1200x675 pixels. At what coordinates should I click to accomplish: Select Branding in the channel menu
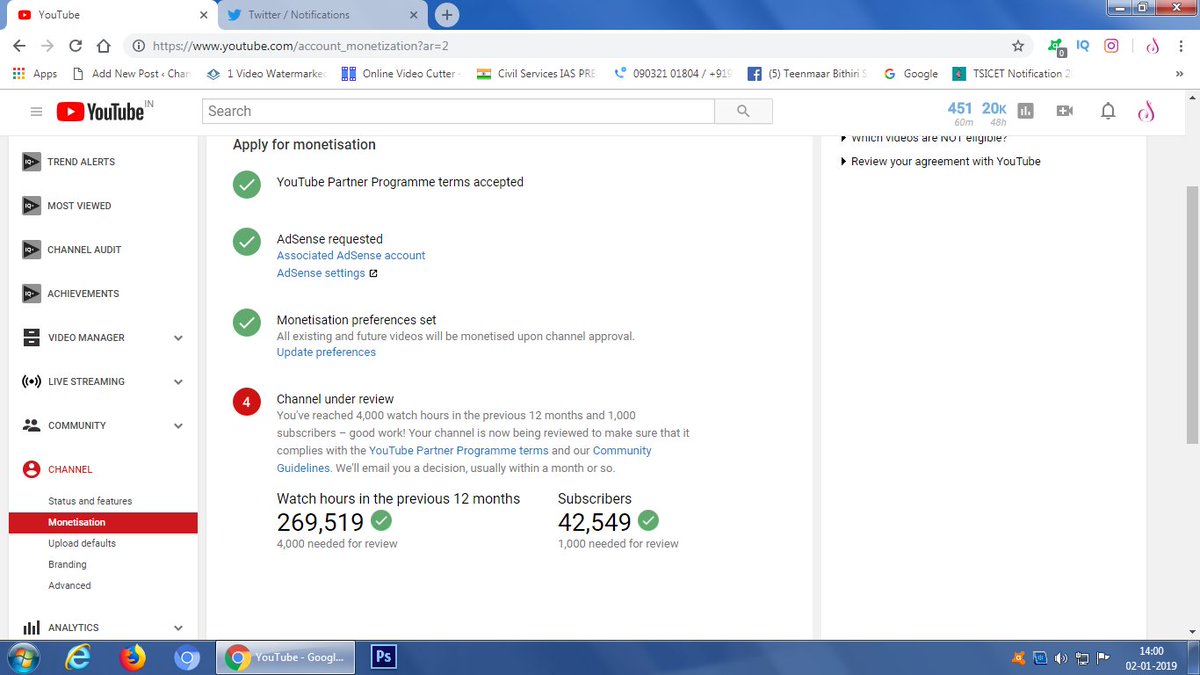pos(67,564)
